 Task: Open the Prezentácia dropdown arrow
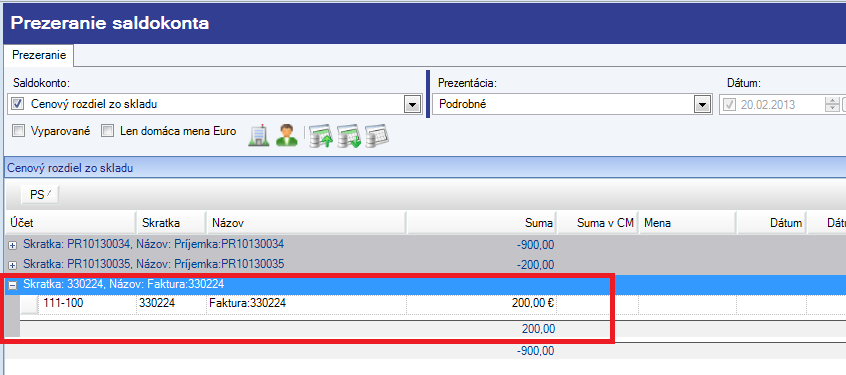pos(702,105)
